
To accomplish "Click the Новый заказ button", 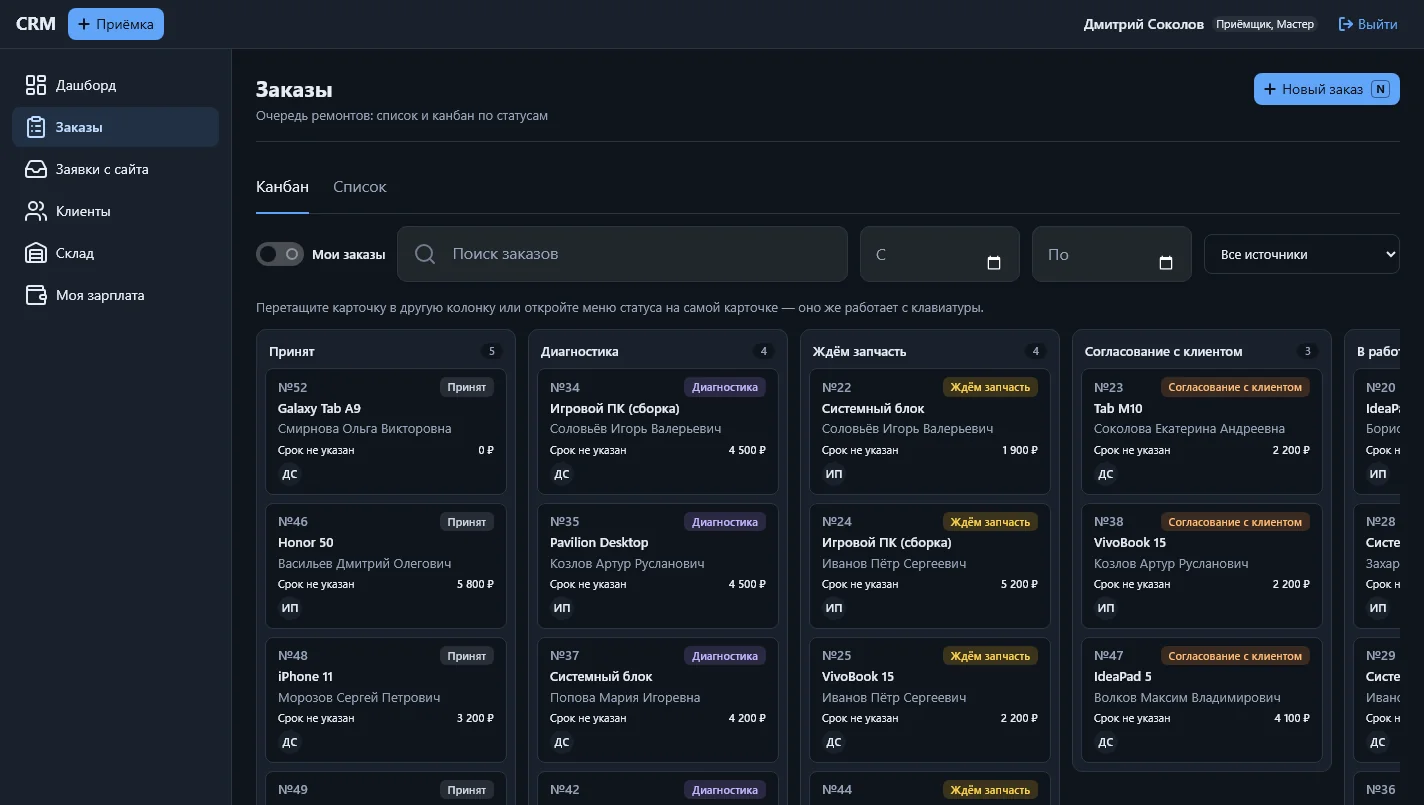I will click(1327, 89).
